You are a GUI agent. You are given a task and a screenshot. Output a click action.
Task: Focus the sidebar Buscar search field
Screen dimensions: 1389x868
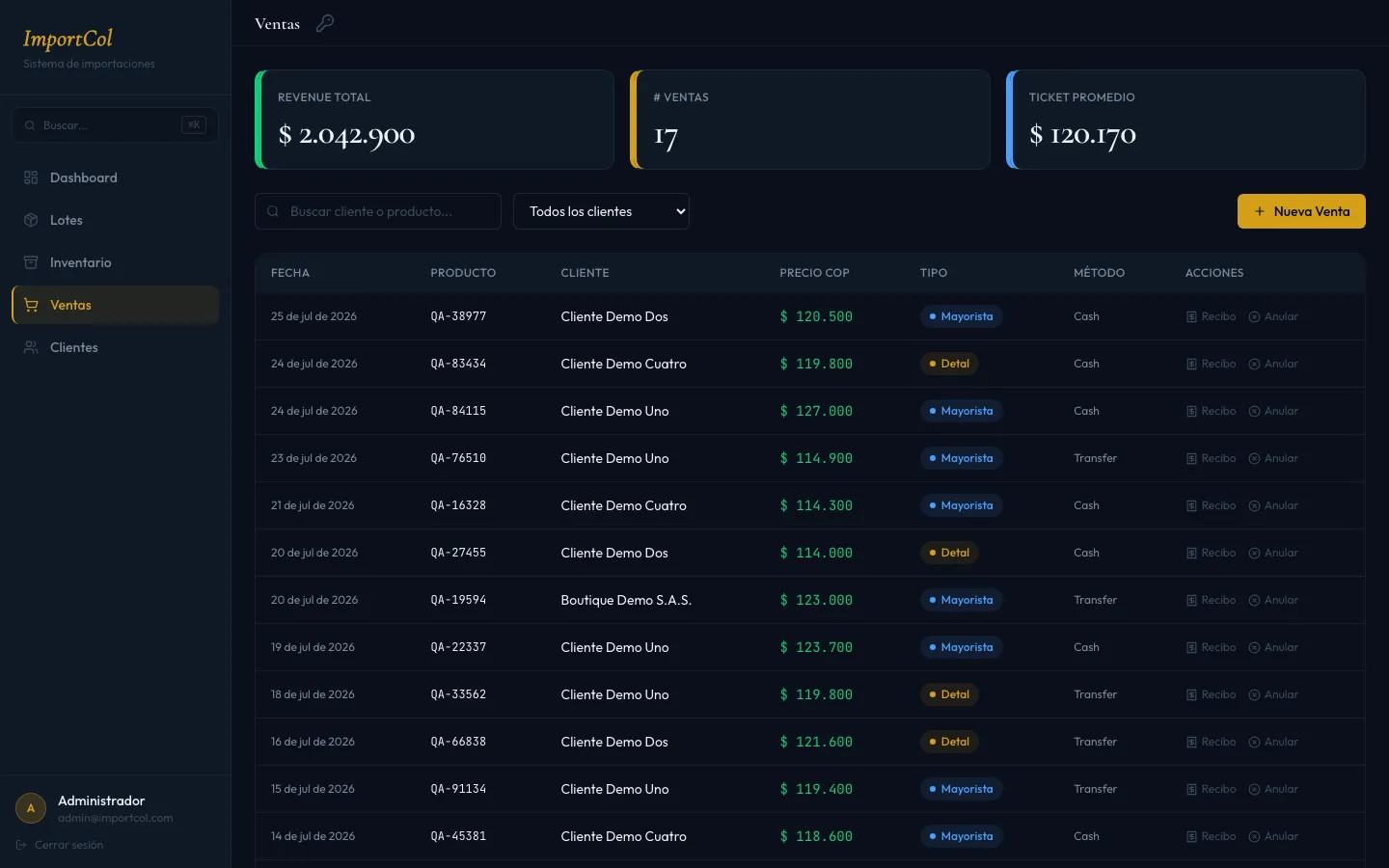coord(115,125)
